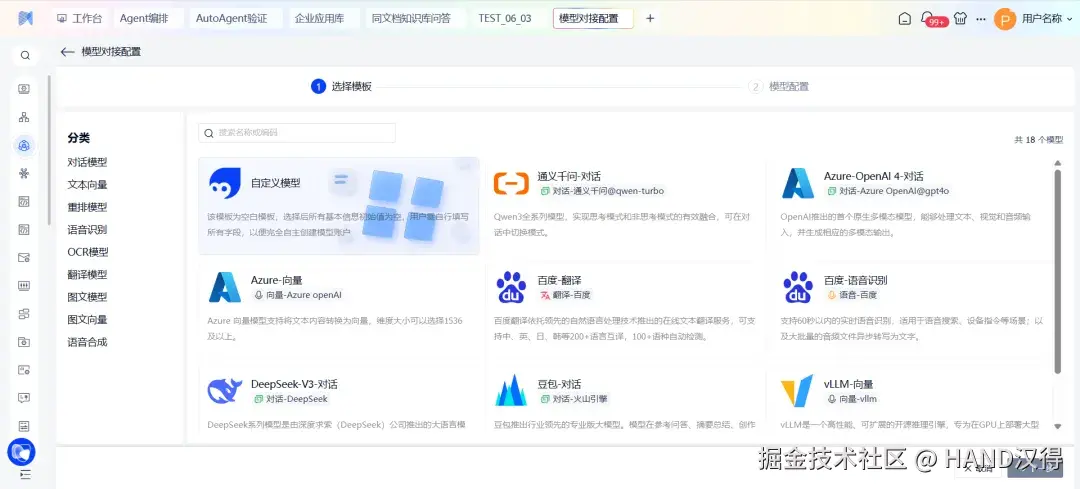Switch to the 同文档知识库问答 tab
1080x489 pixels.
[411, 19]
